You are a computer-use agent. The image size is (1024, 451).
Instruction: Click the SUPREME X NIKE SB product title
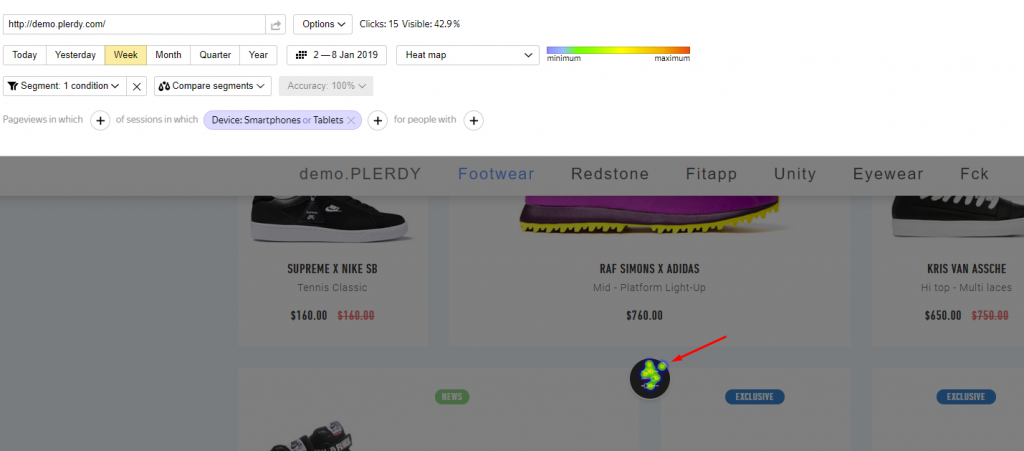coord(332,269)
